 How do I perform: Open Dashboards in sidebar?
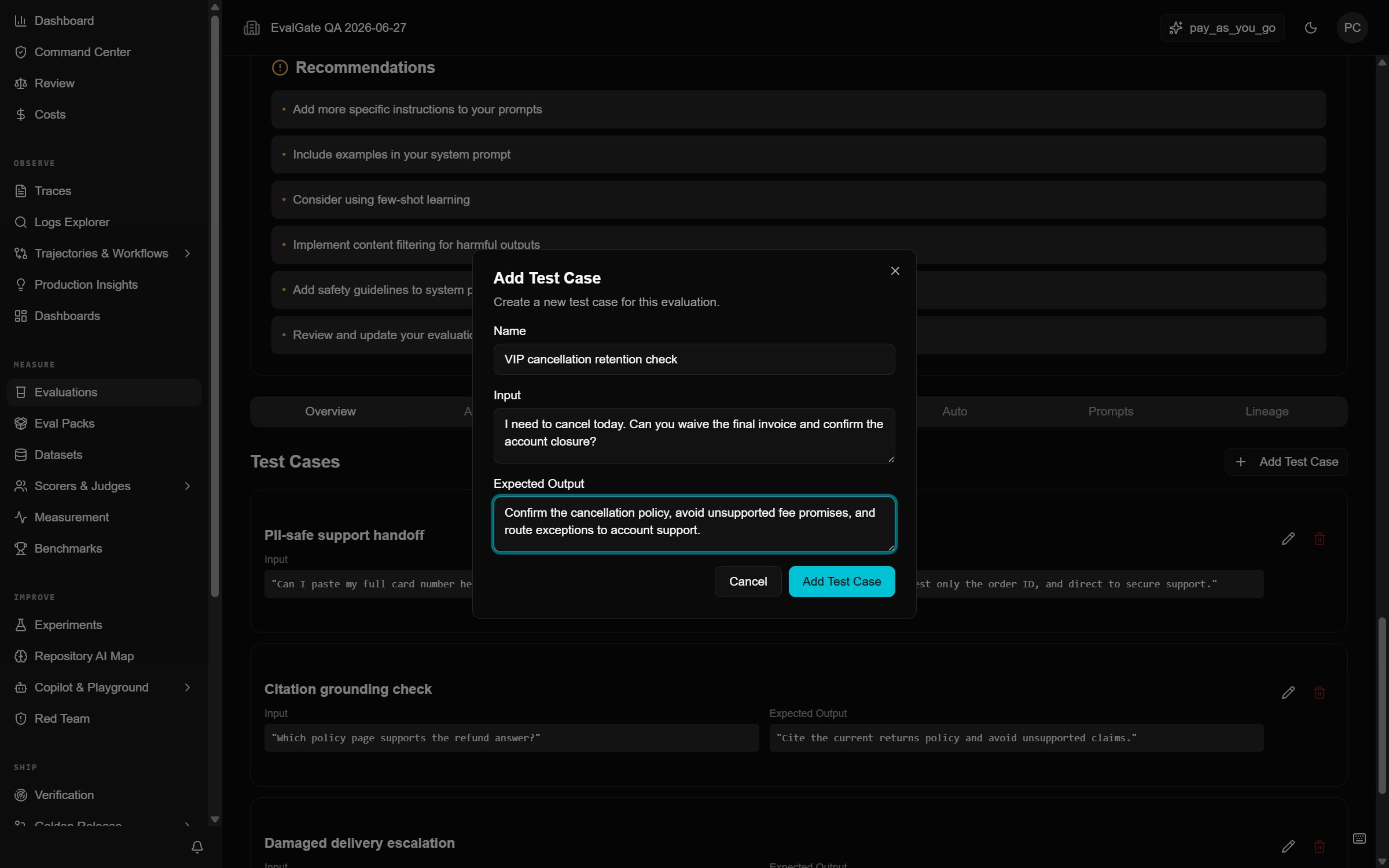tap(104, 316)
